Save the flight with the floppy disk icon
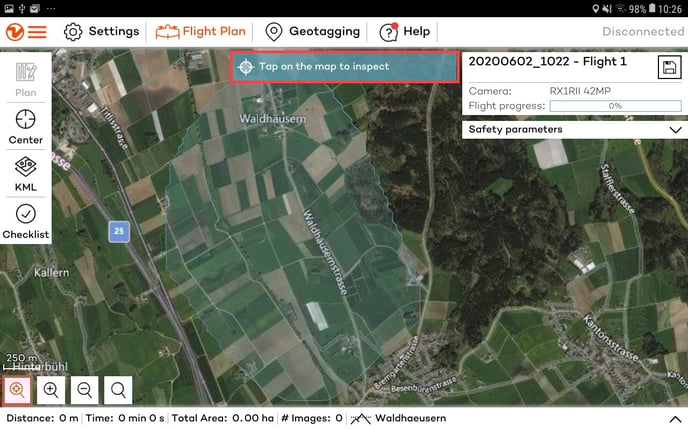688x430 pixels. coord(669,67)
